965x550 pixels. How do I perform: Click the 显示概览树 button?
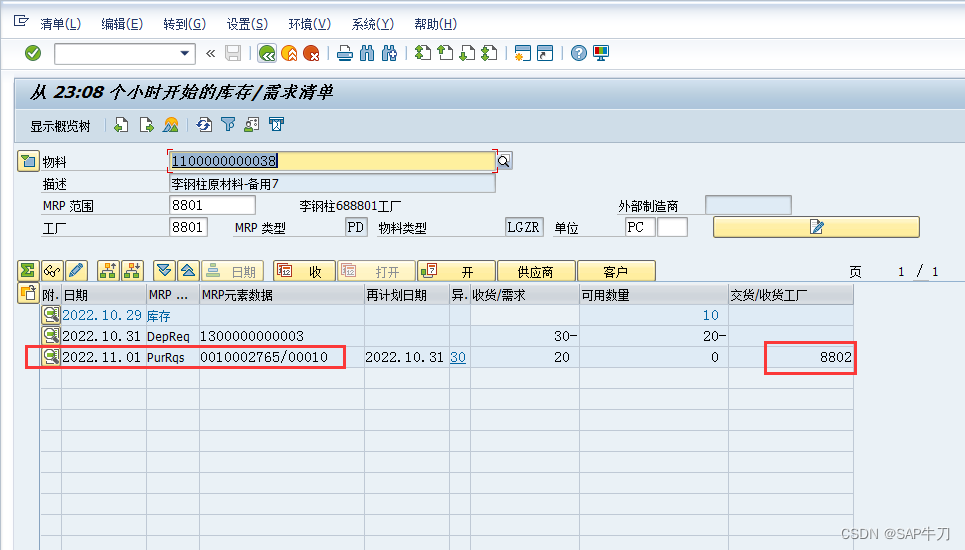60,126
